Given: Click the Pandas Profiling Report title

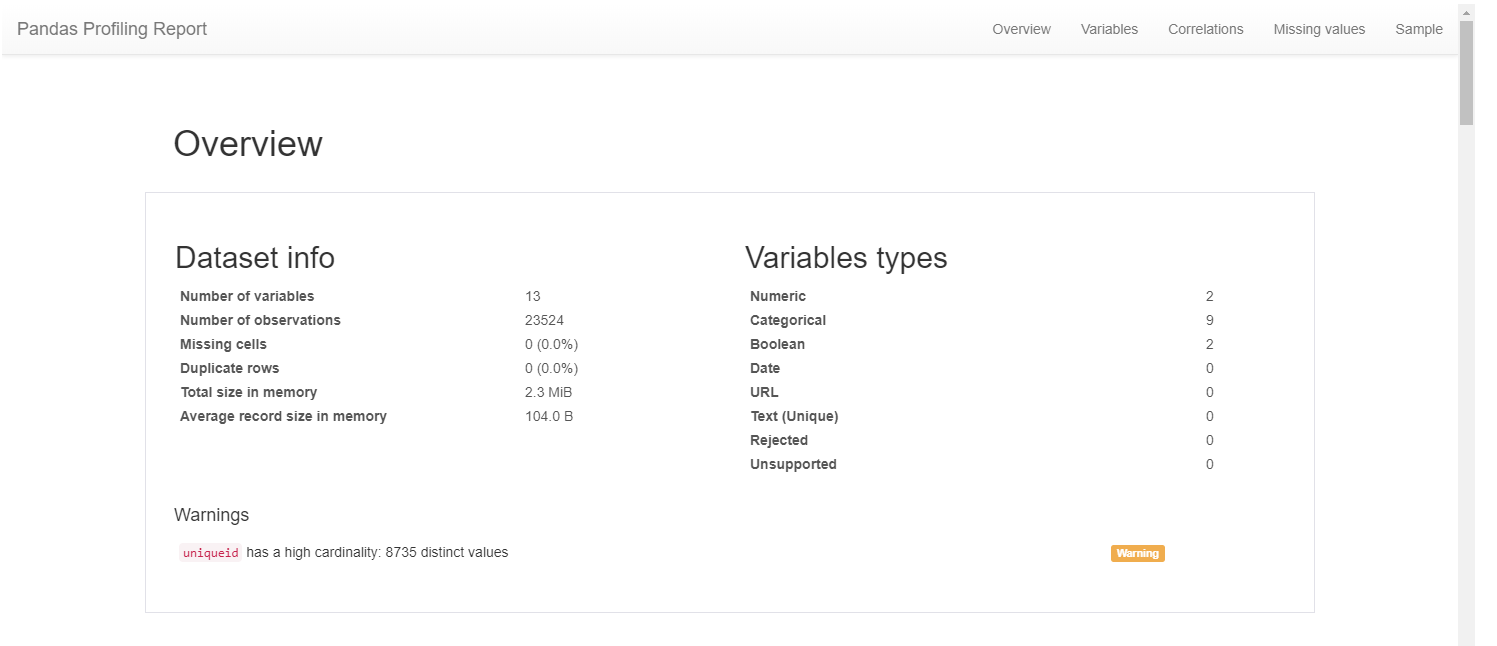Looking at the screenshot, I should coord(111,29).
